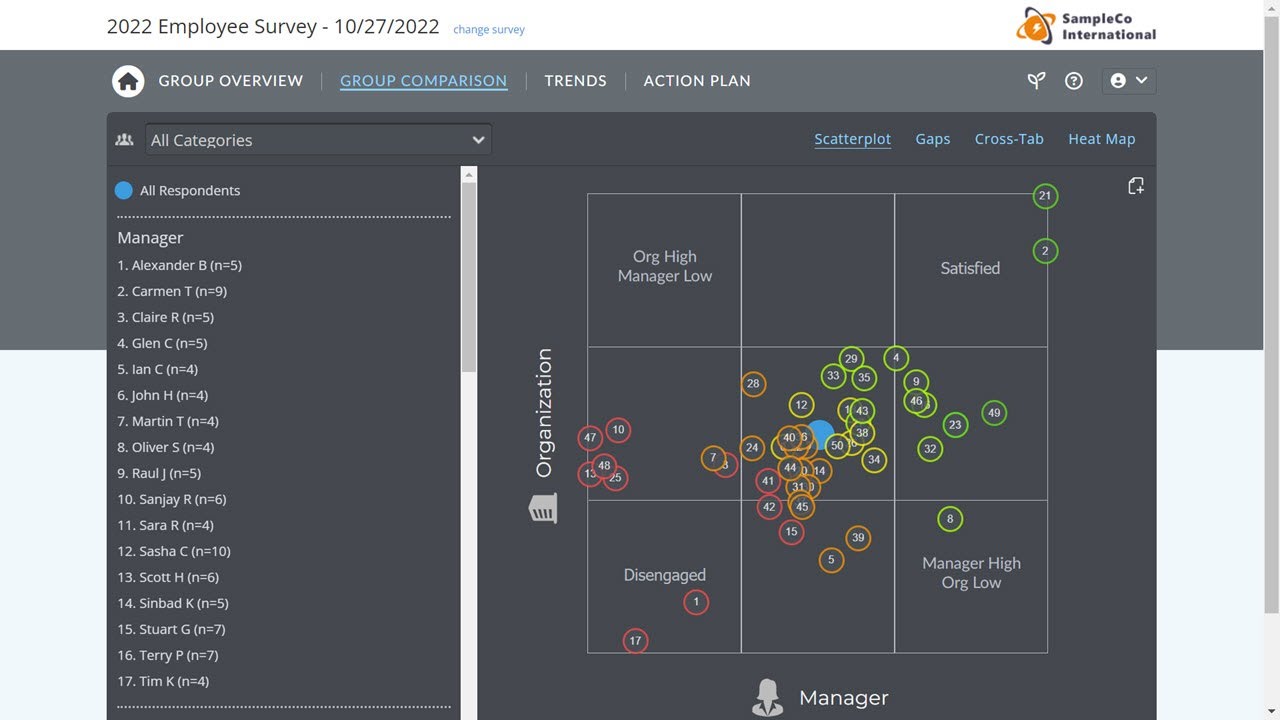Select manager 3. Claire R (n=5)
This screenshot has height=720, width=1280.
tap(166, 317)
